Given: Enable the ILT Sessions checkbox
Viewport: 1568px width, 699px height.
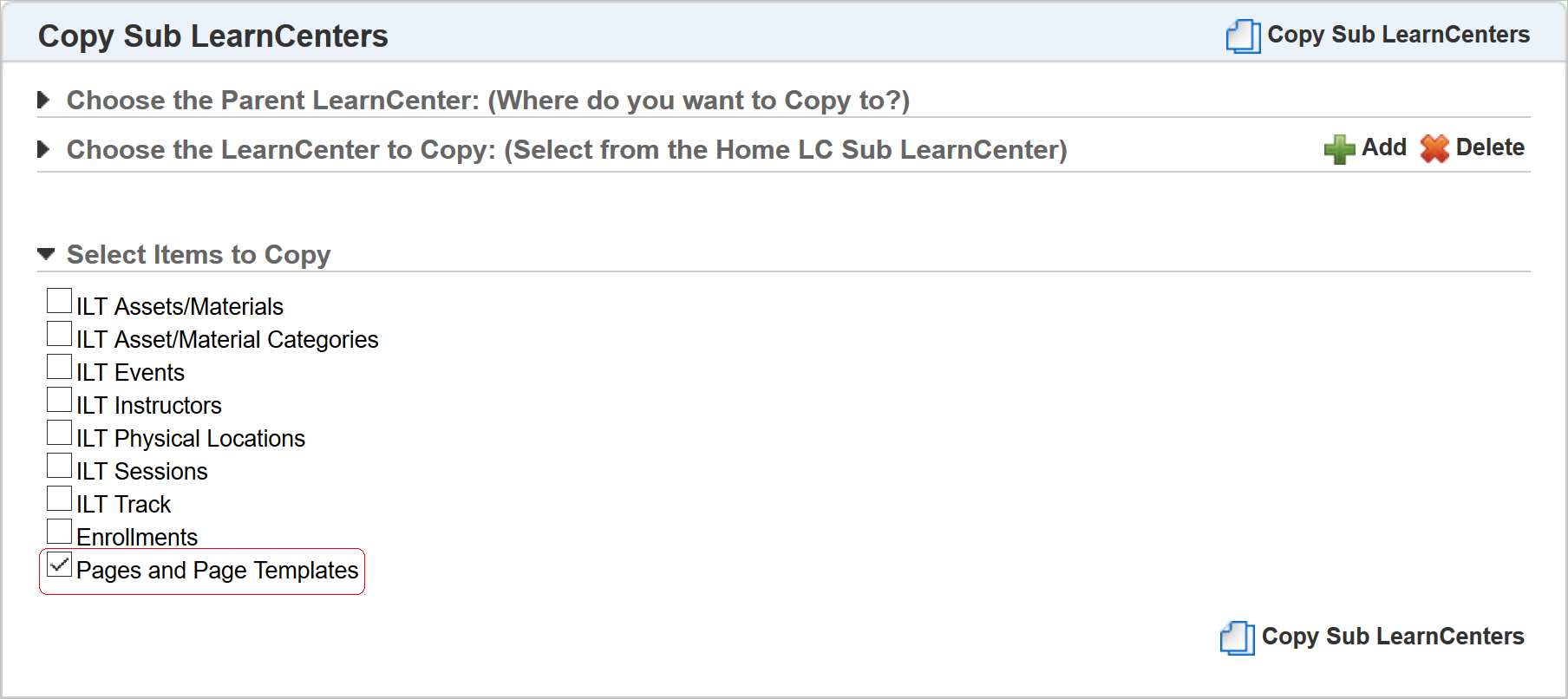Looking at the screenshot, I should pyautogui.click(x=60, y=466).
